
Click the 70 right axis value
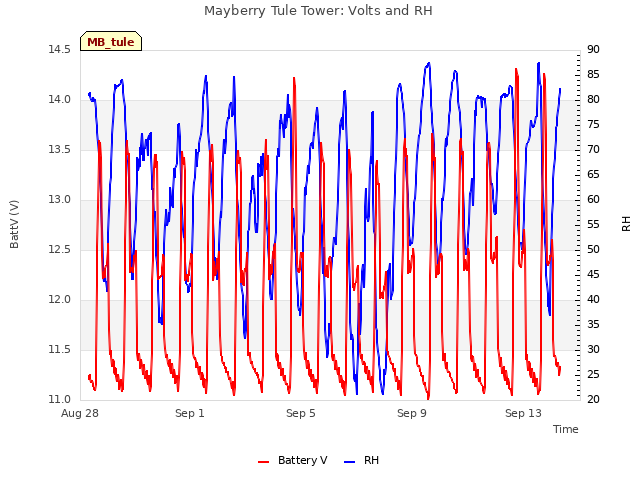(593, 149)
